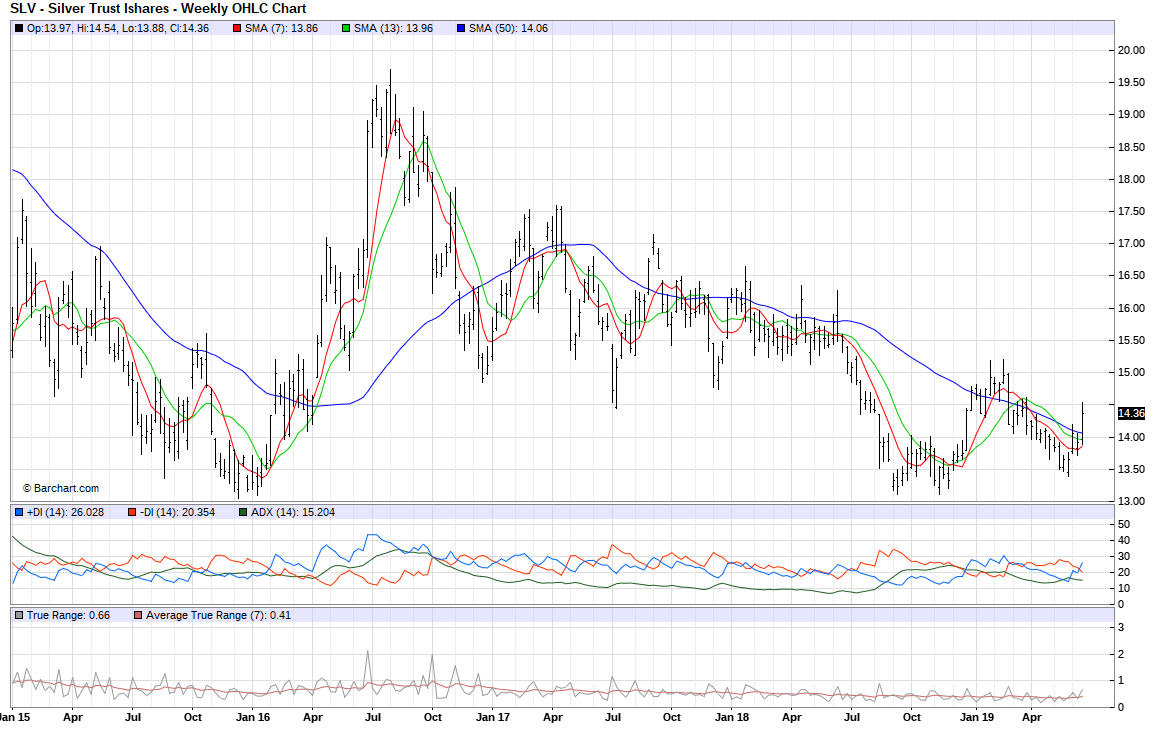Click the red SMA (7) legend swatch

pos(237,28)
